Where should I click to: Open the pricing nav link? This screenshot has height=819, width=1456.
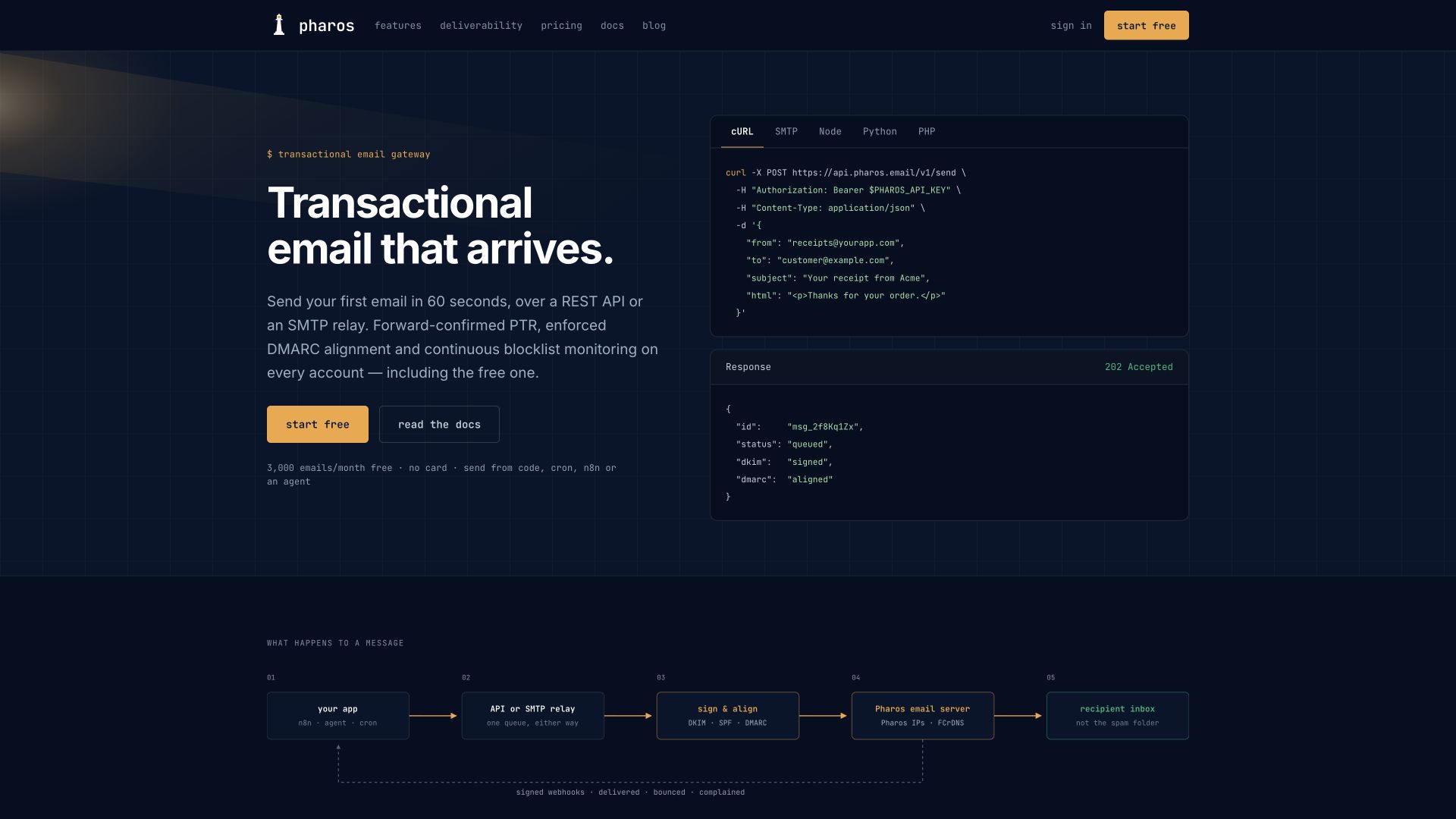(561, 26)
